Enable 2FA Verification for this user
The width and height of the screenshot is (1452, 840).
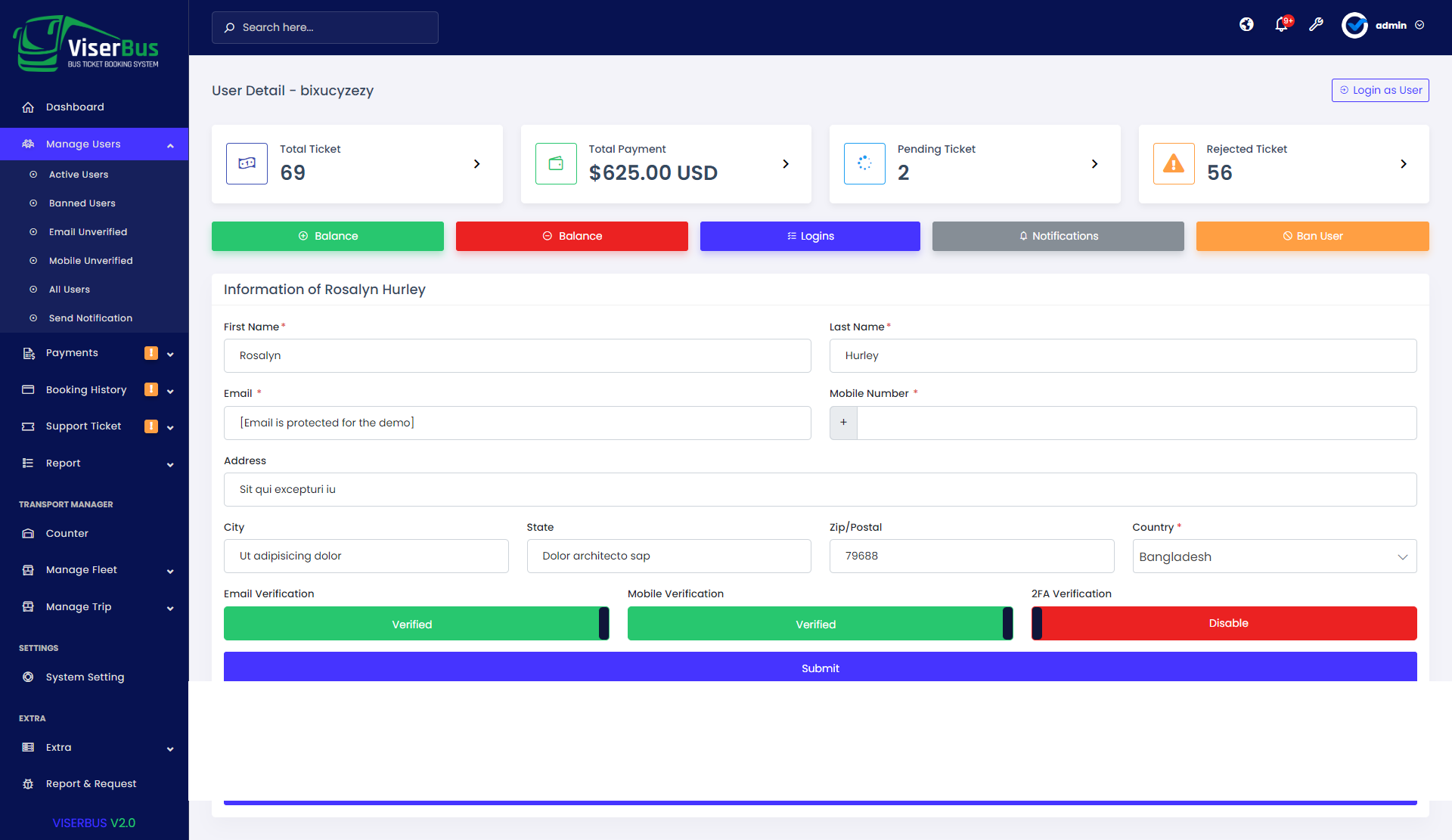tap(1228, 623)
